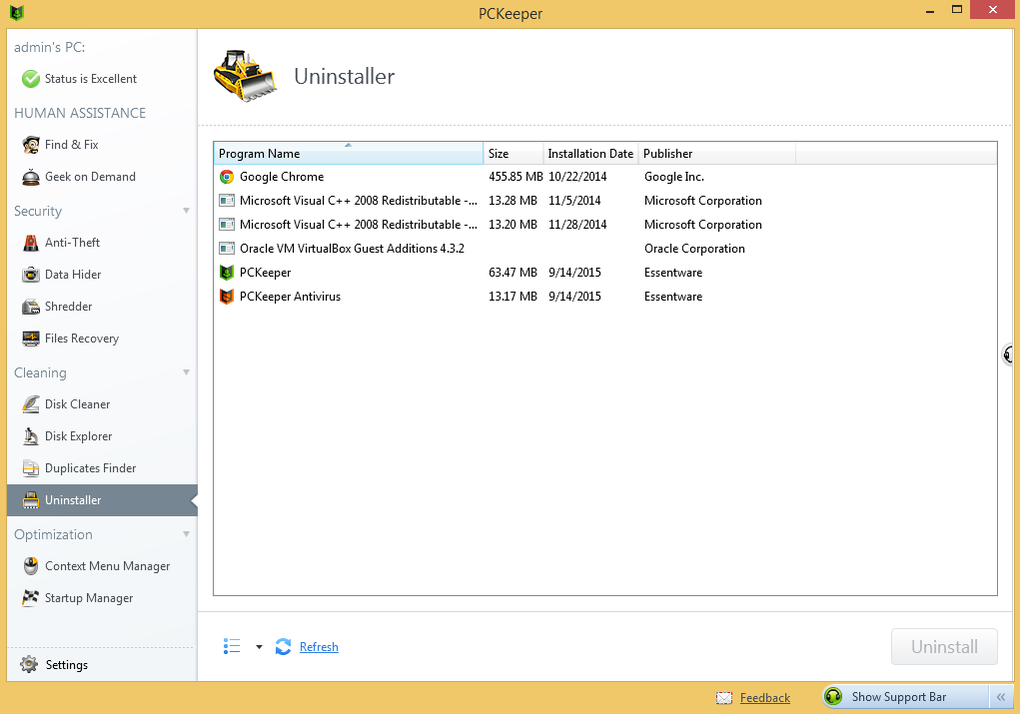
Task: Click the Find & Fix detective icon
Action: (x=31, y=144)
